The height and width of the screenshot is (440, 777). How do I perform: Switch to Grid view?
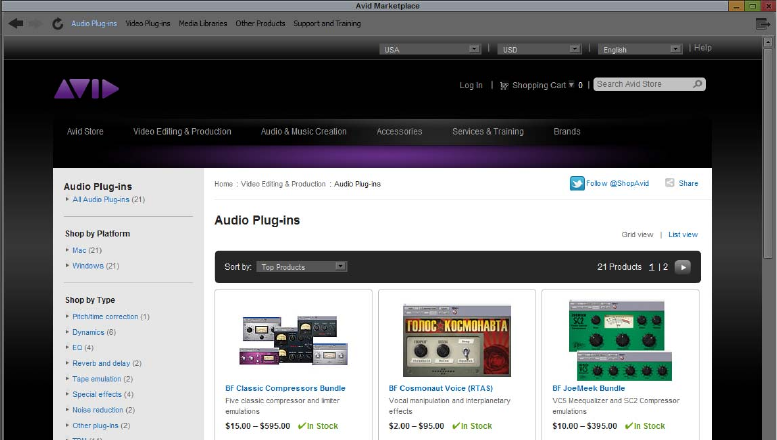[637, 234]
